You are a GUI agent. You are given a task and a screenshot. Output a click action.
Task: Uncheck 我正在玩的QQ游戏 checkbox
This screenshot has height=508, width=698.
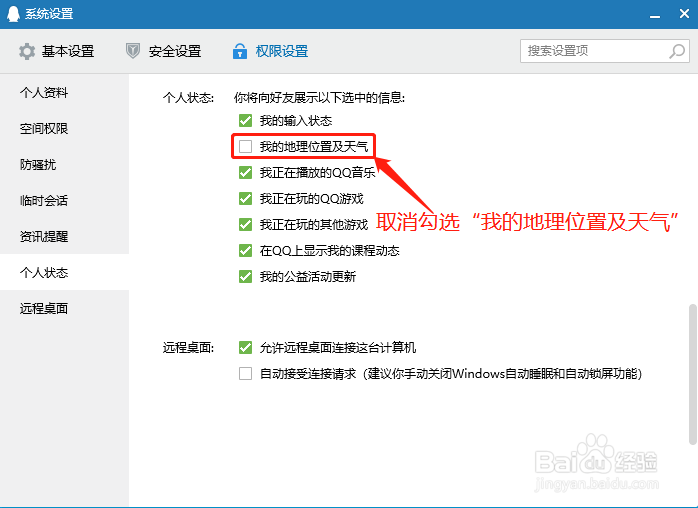click(x=245, y=199)
